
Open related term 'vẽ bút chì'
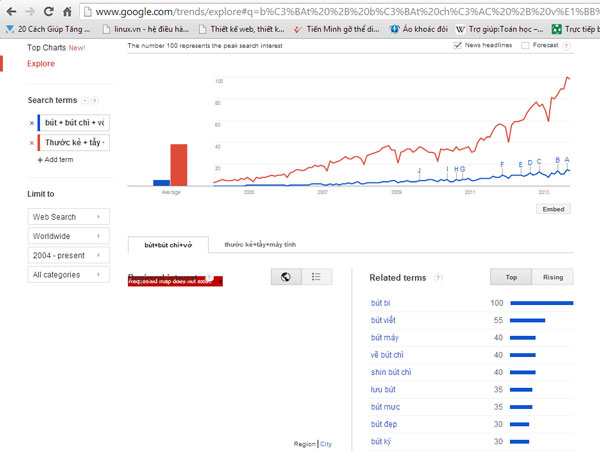click(x=387, y=355)
